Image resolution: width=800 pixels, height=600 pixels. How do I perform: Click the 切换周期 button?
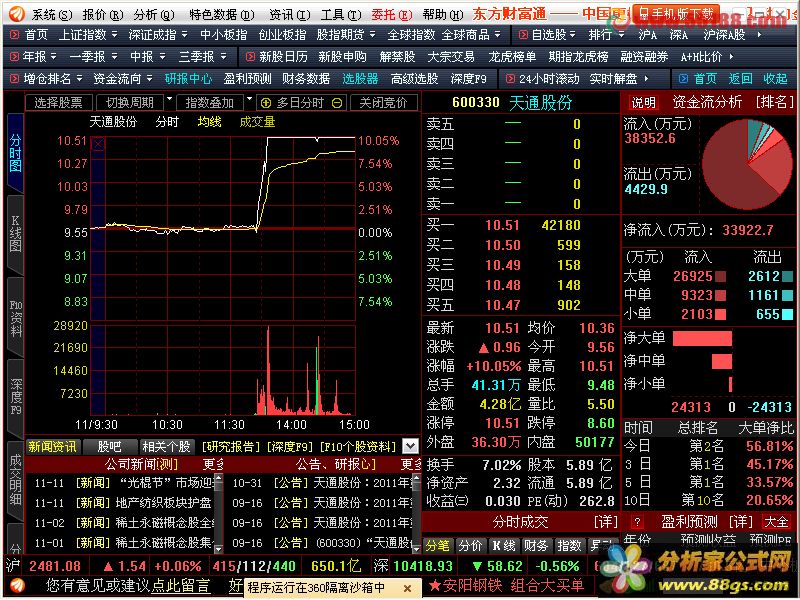tap(130, 103)
